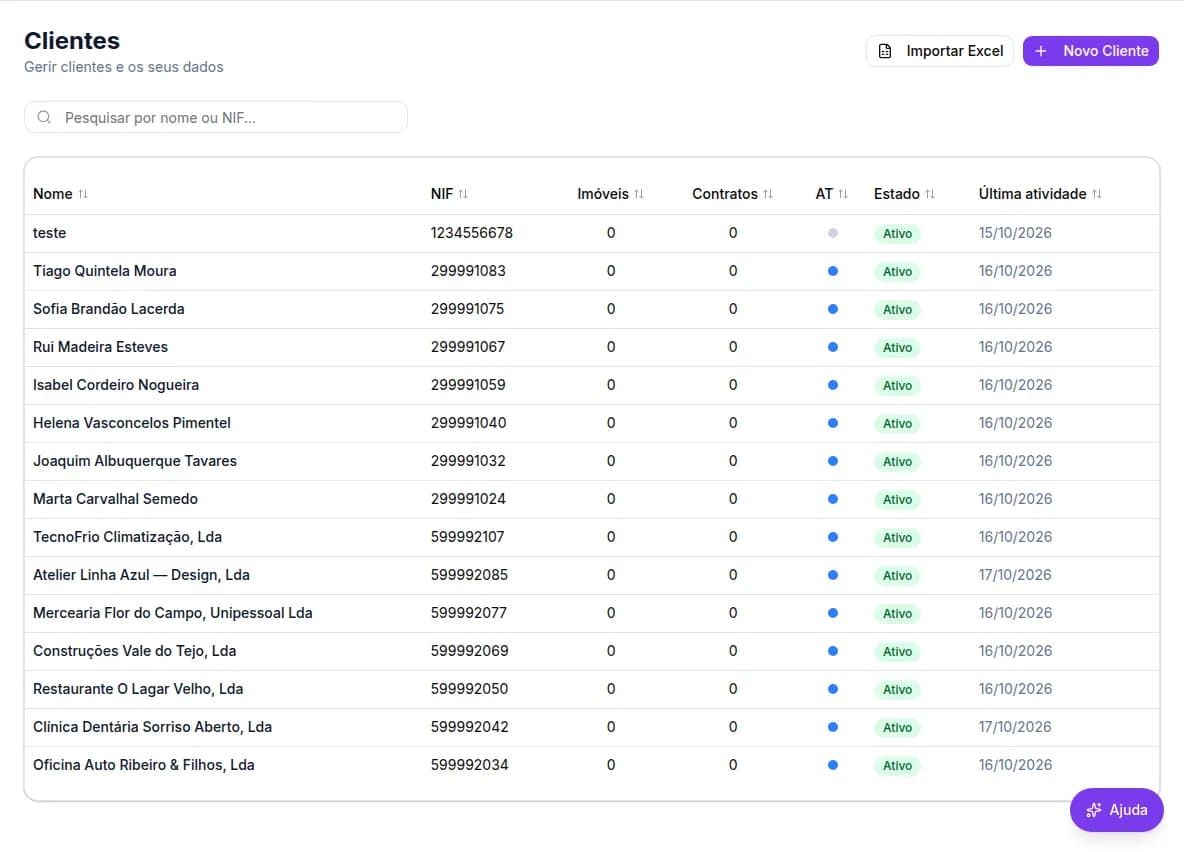Click the NIF 599992107

point(467,537)
